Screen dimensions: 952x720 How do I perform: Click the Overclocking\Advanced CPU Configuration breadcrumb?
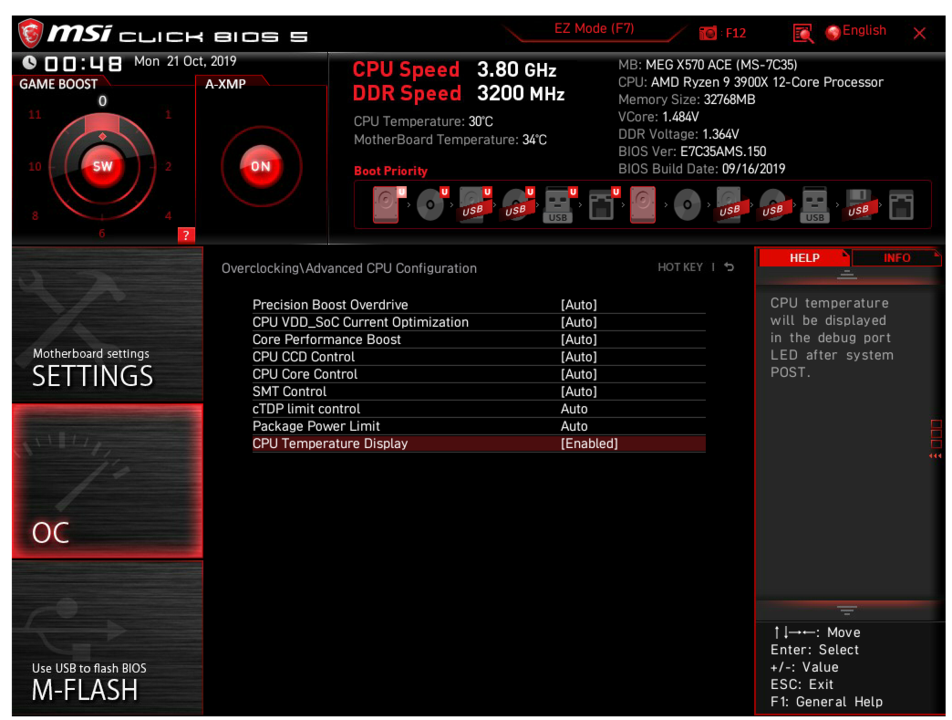[x=348, y=268]
